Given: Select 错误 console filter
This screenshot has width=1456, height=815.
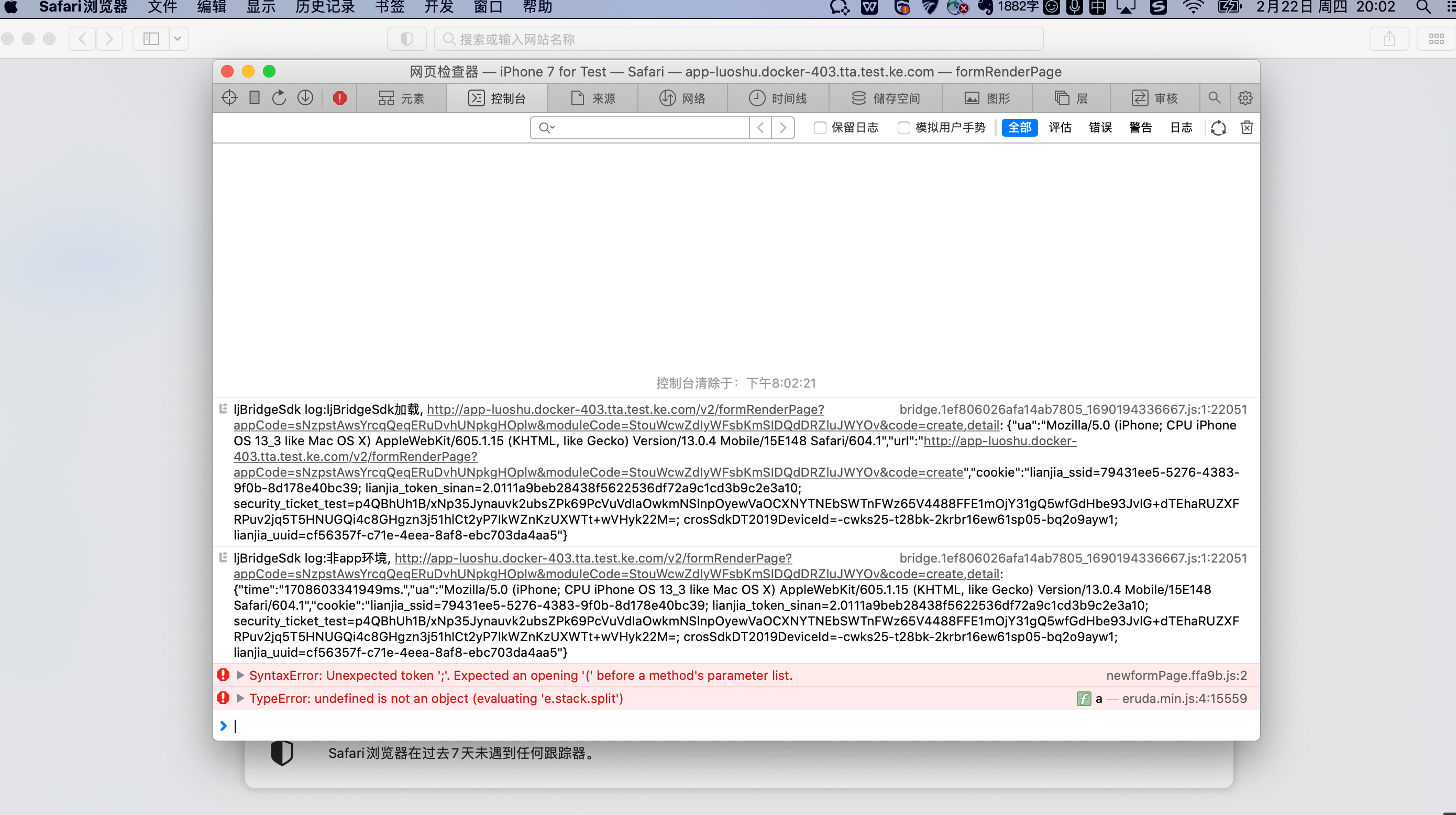Looking at the screenshot, I should click(1100, 128).
